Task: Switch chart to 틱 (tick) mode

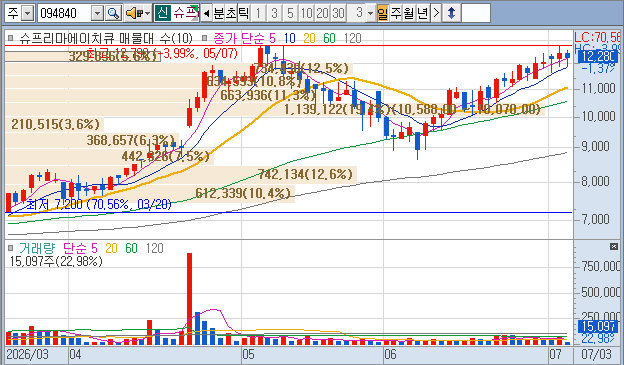Action: point(244,13)
